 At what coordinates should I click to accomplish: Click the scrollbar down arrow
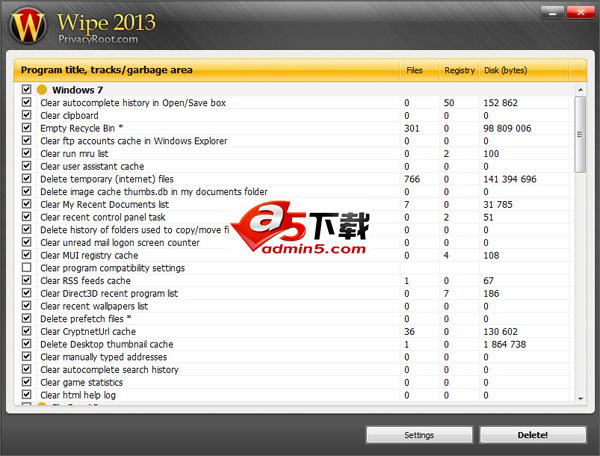click(x=580, y=398)
